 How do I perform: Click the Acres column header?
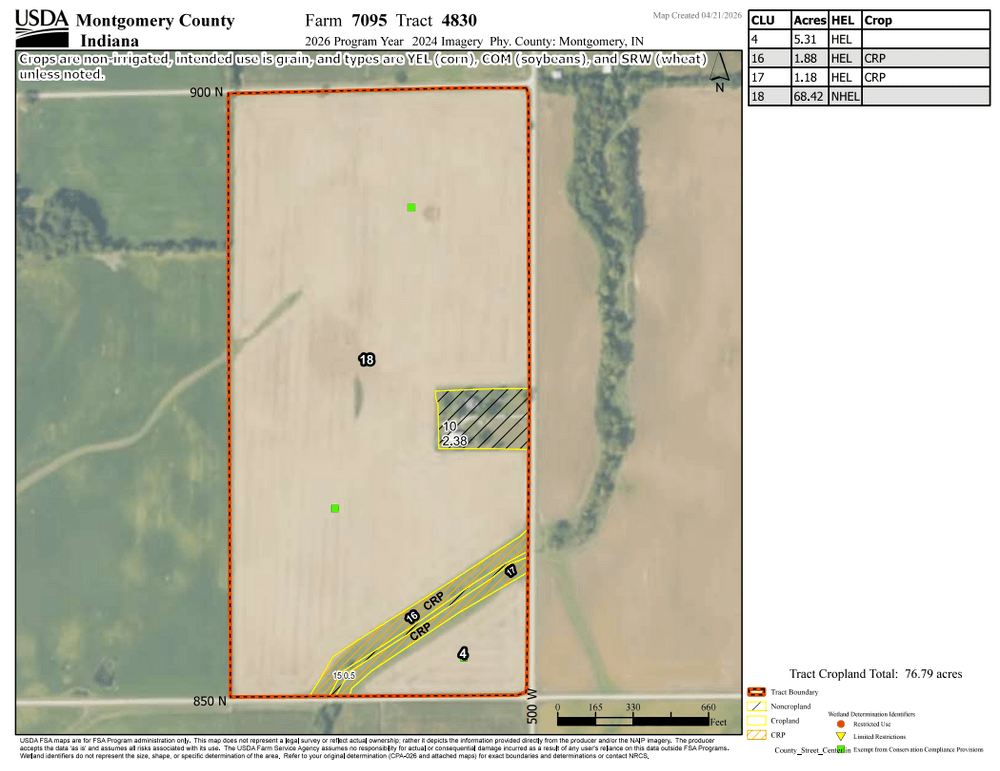click(x=809, y=20)
